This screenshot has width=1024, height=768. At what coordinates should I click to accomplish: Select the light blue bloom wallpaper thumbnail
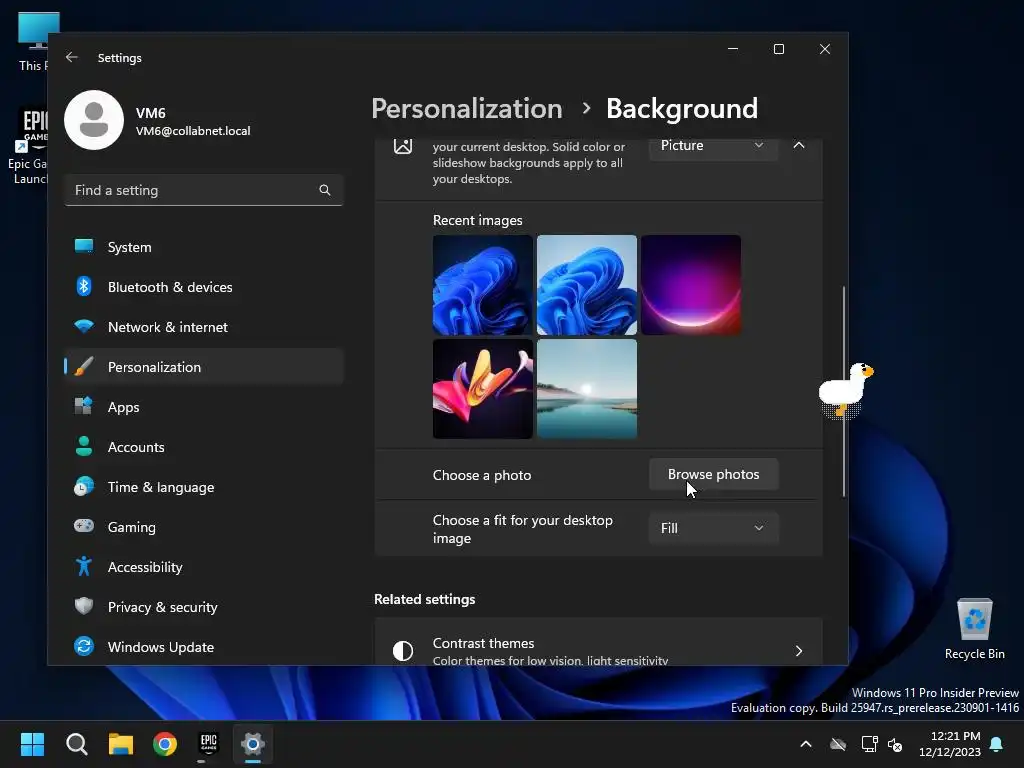pyautogui.click(x=586, y=285)
